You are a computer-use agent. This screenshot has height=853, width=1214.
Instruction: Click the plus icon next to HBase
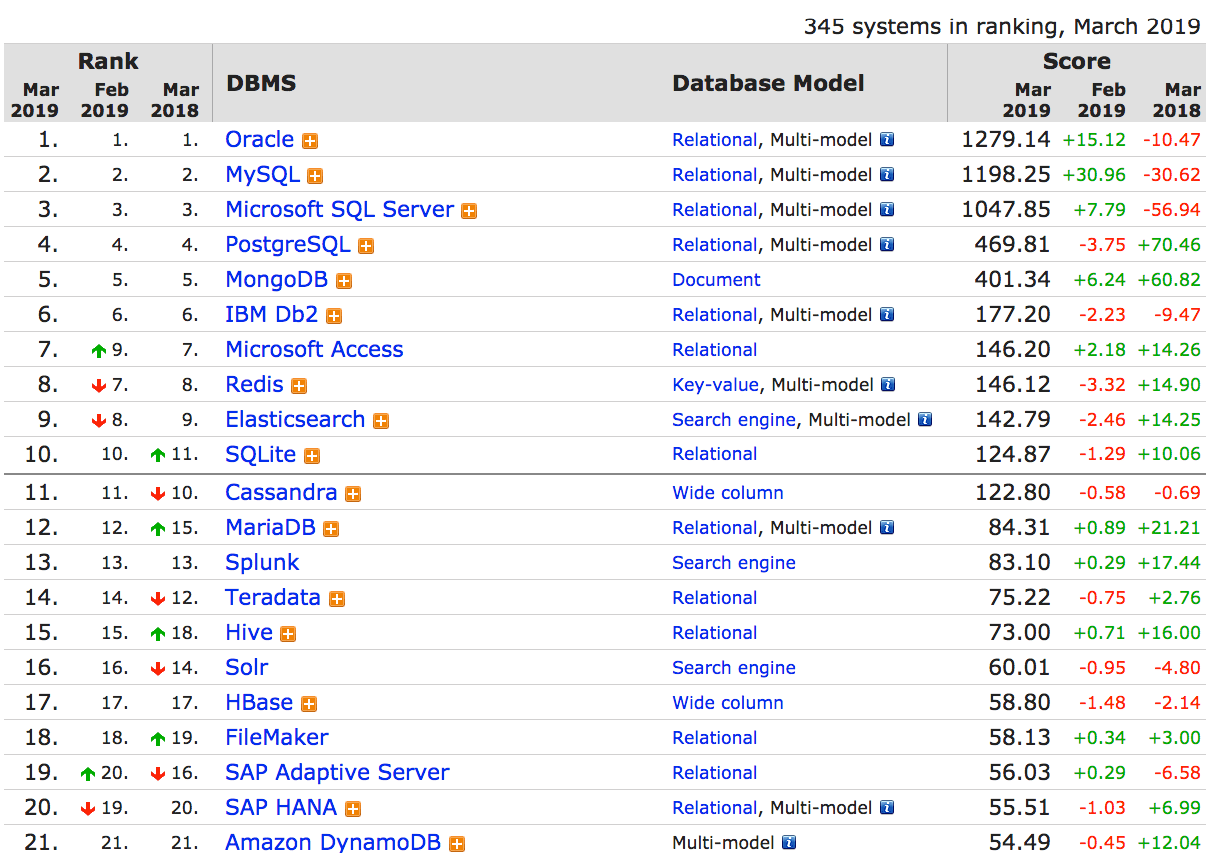click(309, 705)
